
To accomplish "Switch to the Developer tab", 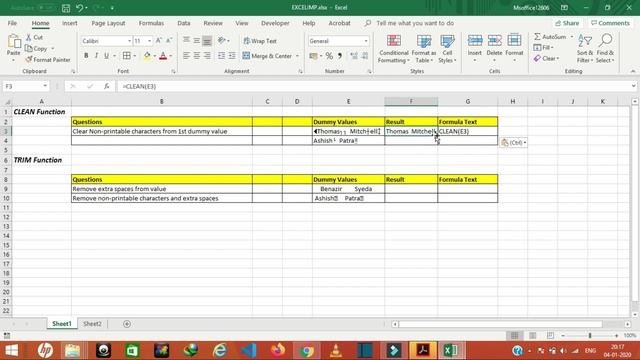I will coord(275,23).
